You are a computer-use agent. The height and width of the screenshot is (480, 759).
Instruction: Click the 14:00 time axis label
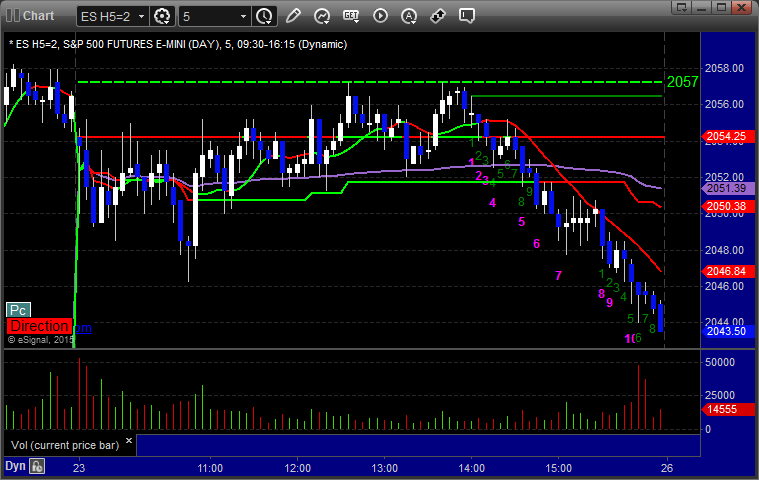pos(471,468)
